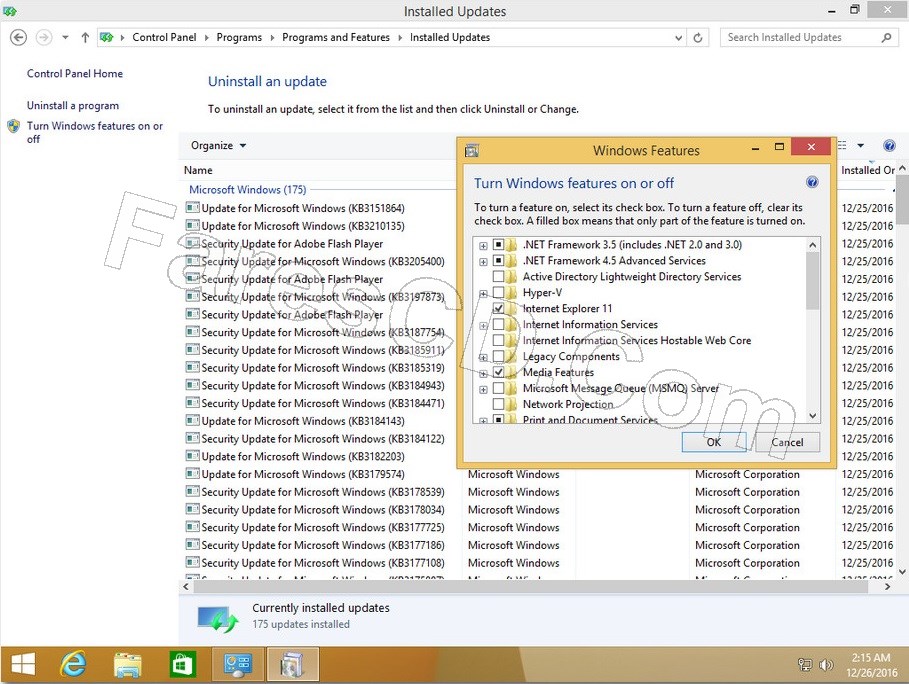Screen dimensions: 909x684
Task: Enable Legacy Components checkbox
Action: pyautogui.click(x=498, y=356)
